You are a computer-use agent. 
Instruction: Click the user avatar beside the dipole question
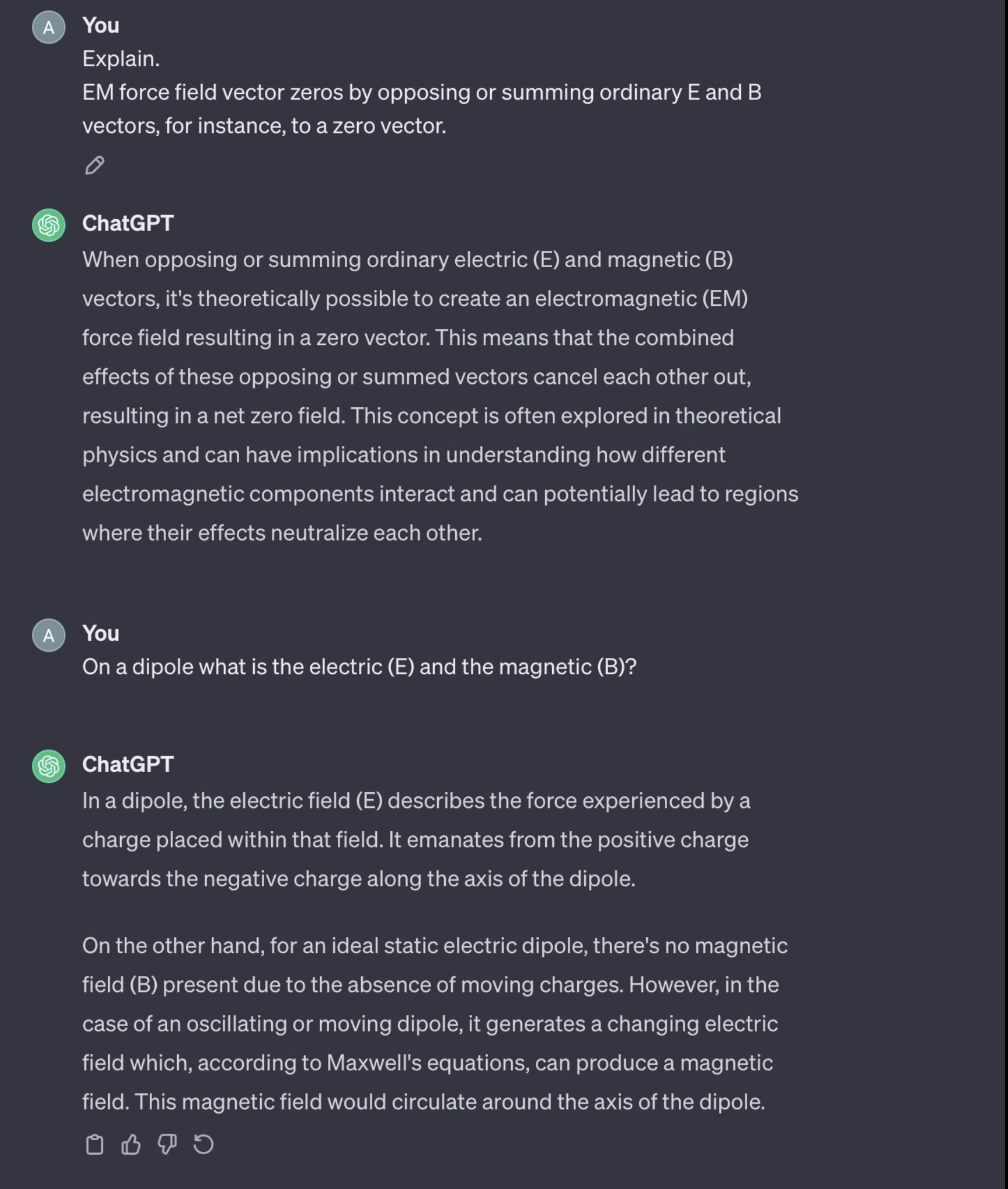click(49, 635)
